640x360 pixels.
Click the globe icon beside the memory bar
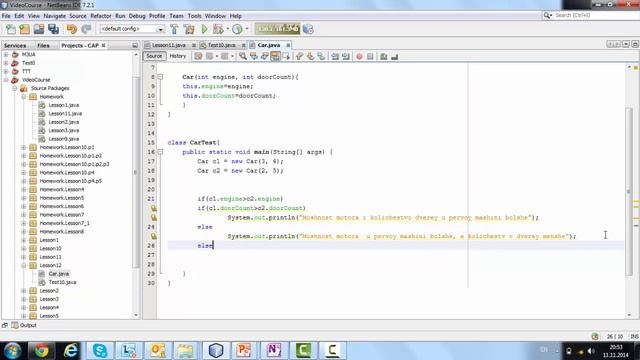308,29
